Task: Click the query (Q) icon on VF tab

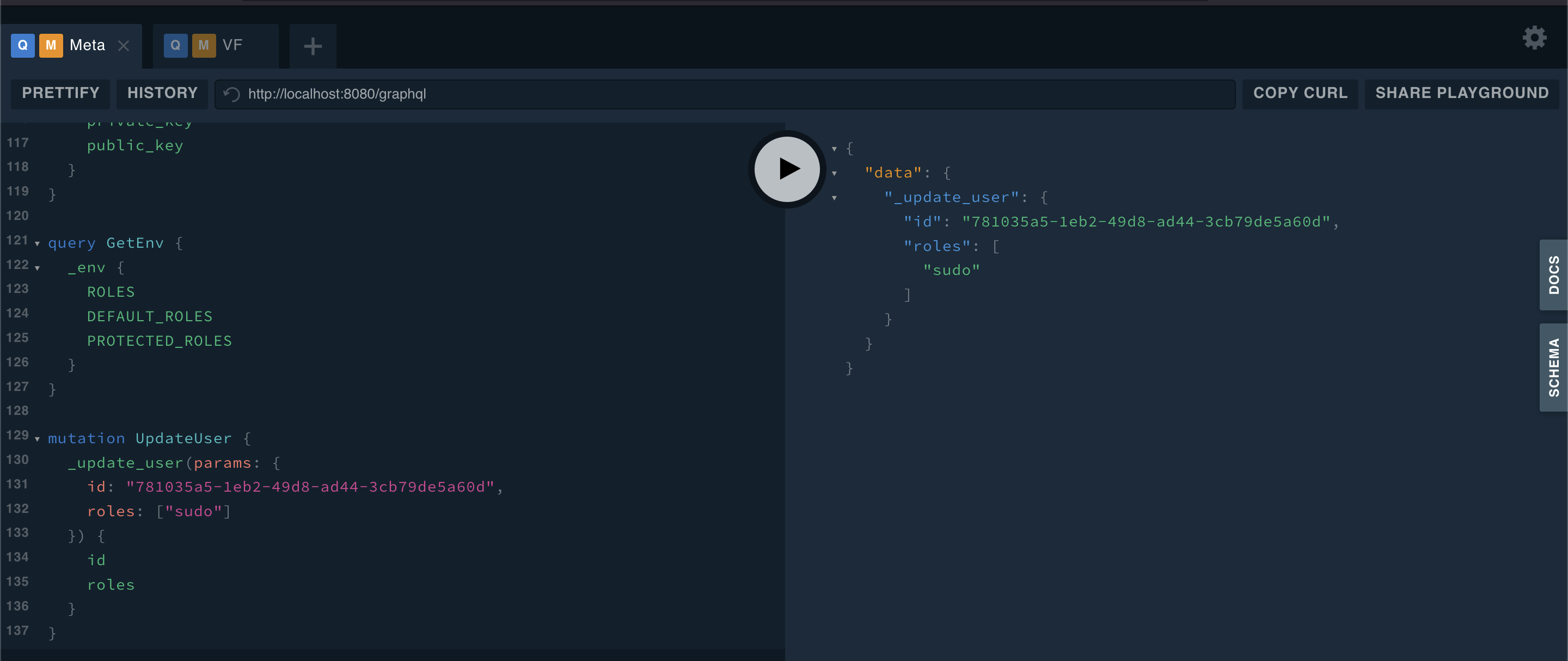Action: click(x=175, y=45)
